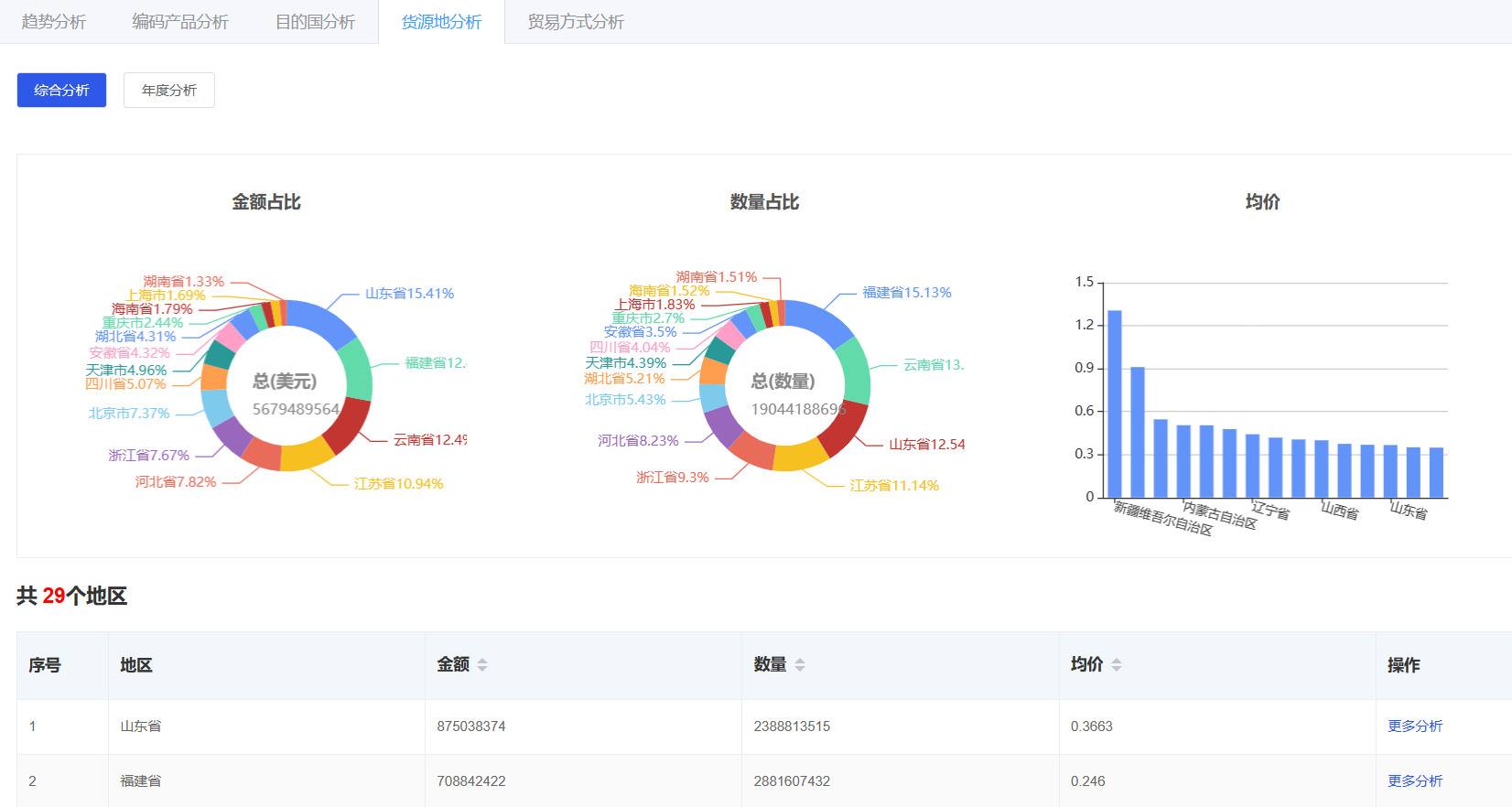The image size is (1512, 807).
Task: Select 湖北省5.21% label in 数量占比 chart
Action: (x=625, y=379)
